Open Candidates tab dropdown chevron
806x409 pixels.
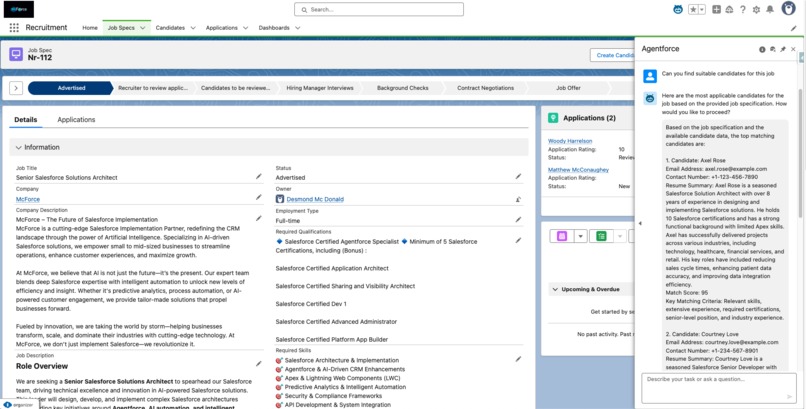point(193,28)
